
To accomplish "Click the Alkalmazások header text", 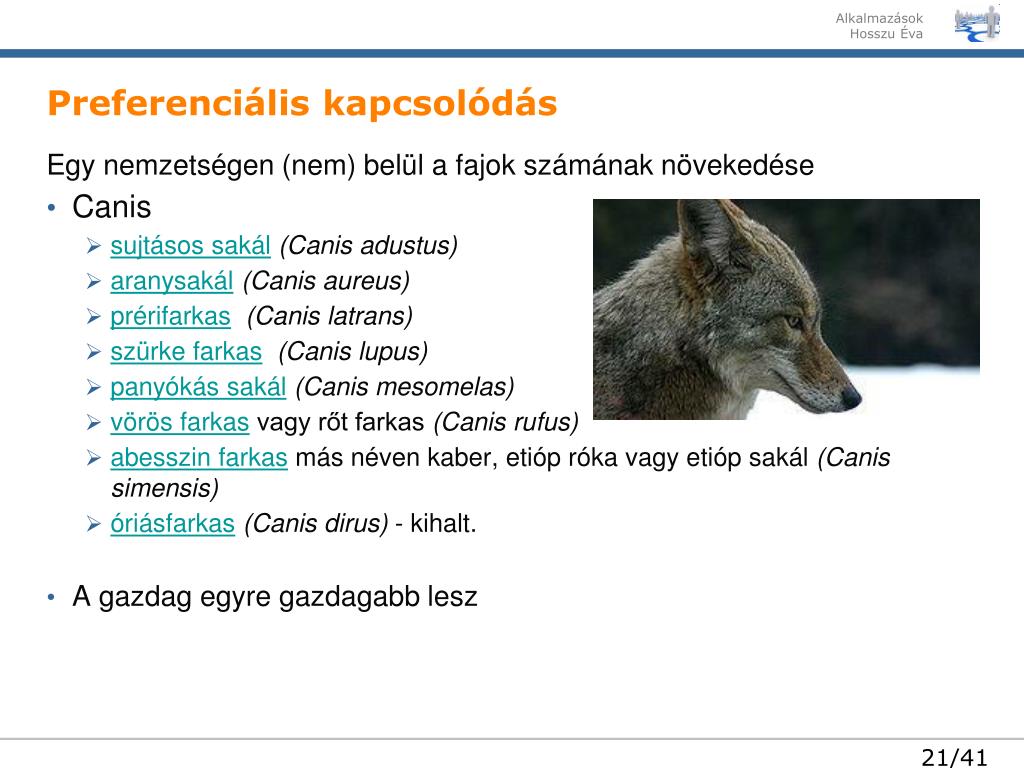I will (879, 18).
